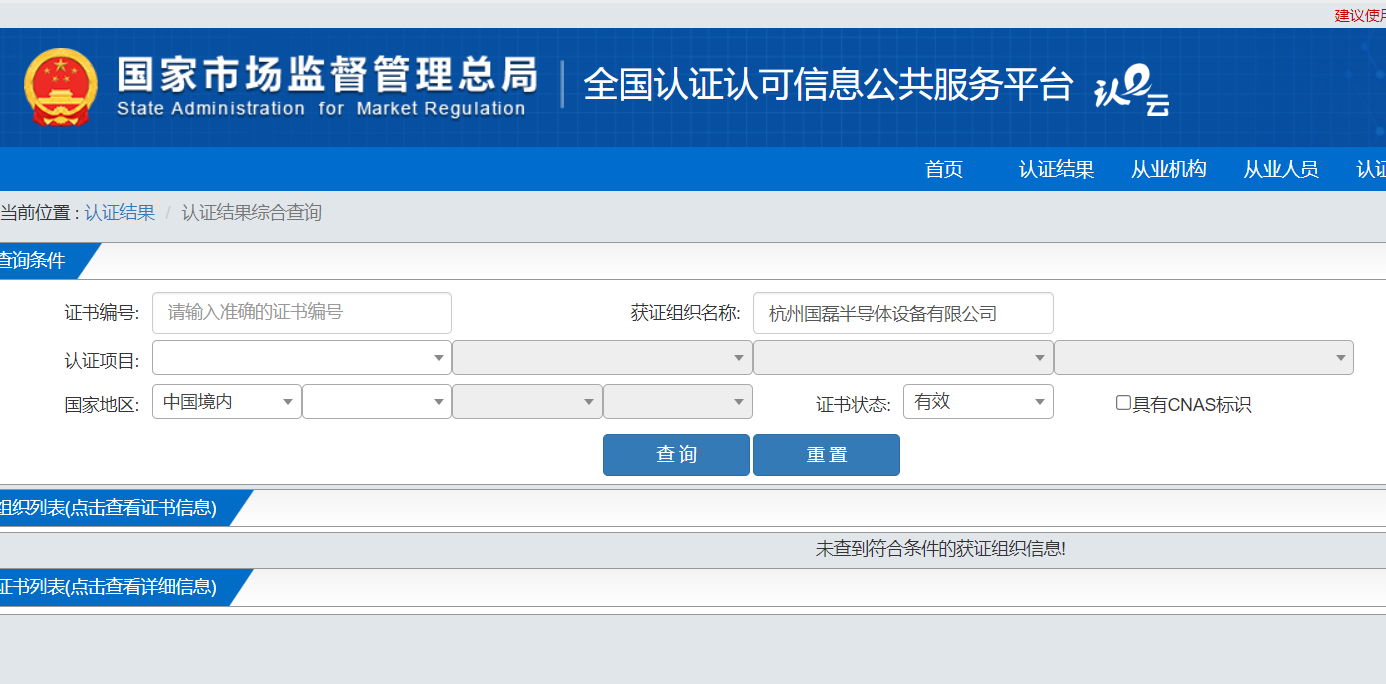The height and width of the screenshot is (684, 1386).
Task: Click the 全国认证认可信息公共服务平台 heading
Action: pos(828,85)
